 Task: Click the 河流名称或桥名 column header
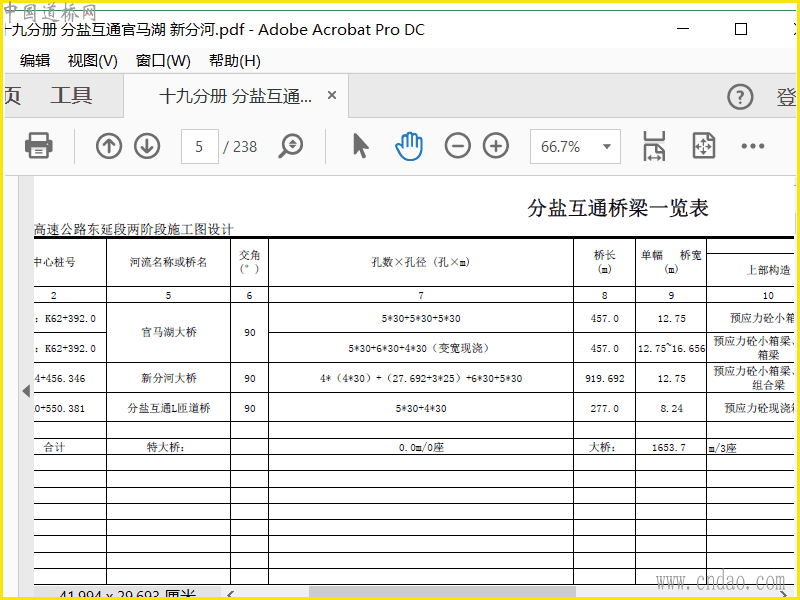pyautogui.click(x=168, y=262)
